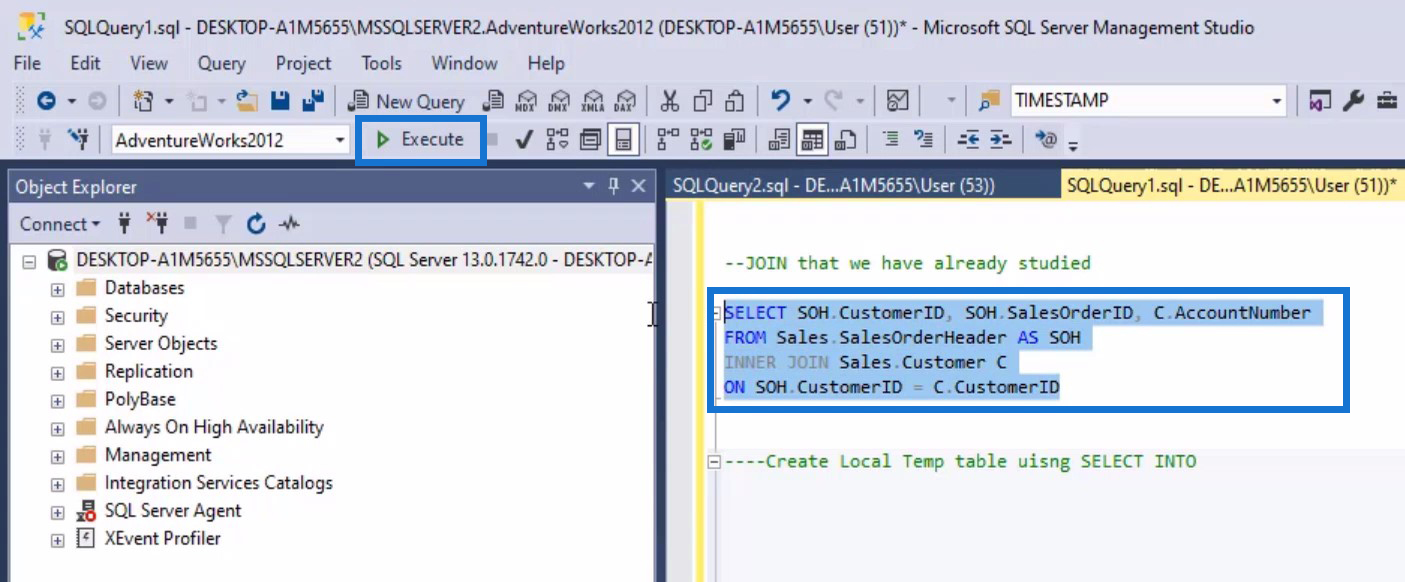The height and width of the screenshot is (582, 1405).
Task: Uncomment the selected lines
Action: [923, 139]
